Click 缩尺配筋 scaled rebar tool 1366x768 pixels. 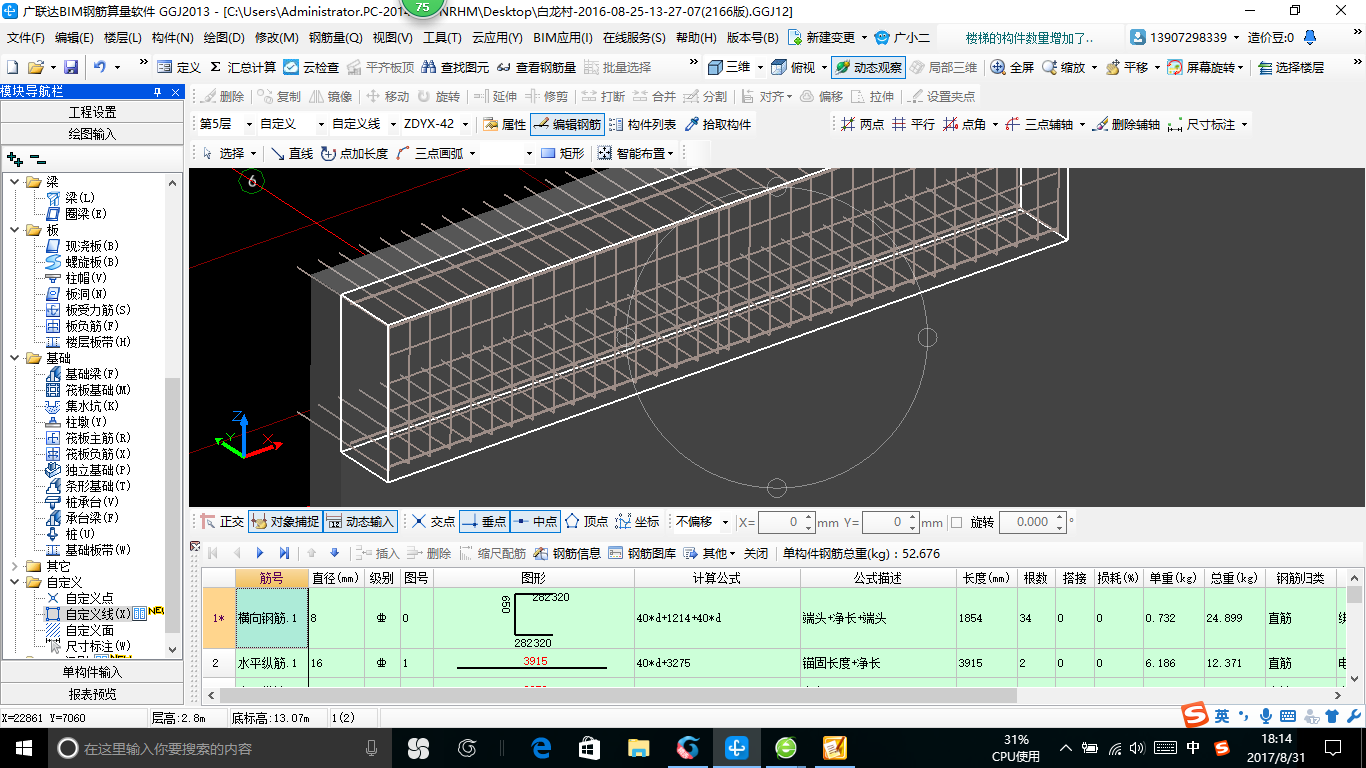tap(493, 553)
